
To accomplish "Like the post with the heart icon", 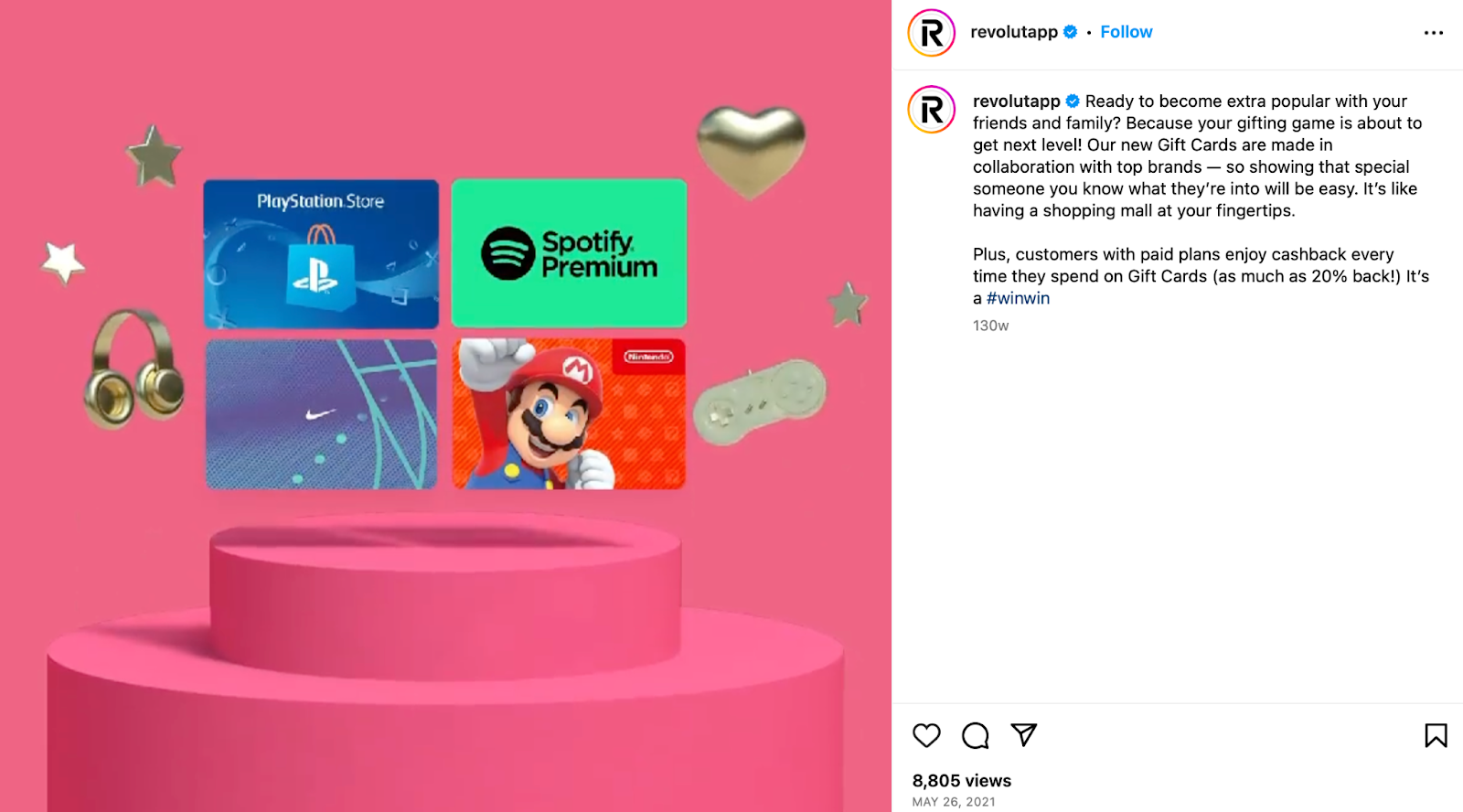I will click(x=926, y=735).
